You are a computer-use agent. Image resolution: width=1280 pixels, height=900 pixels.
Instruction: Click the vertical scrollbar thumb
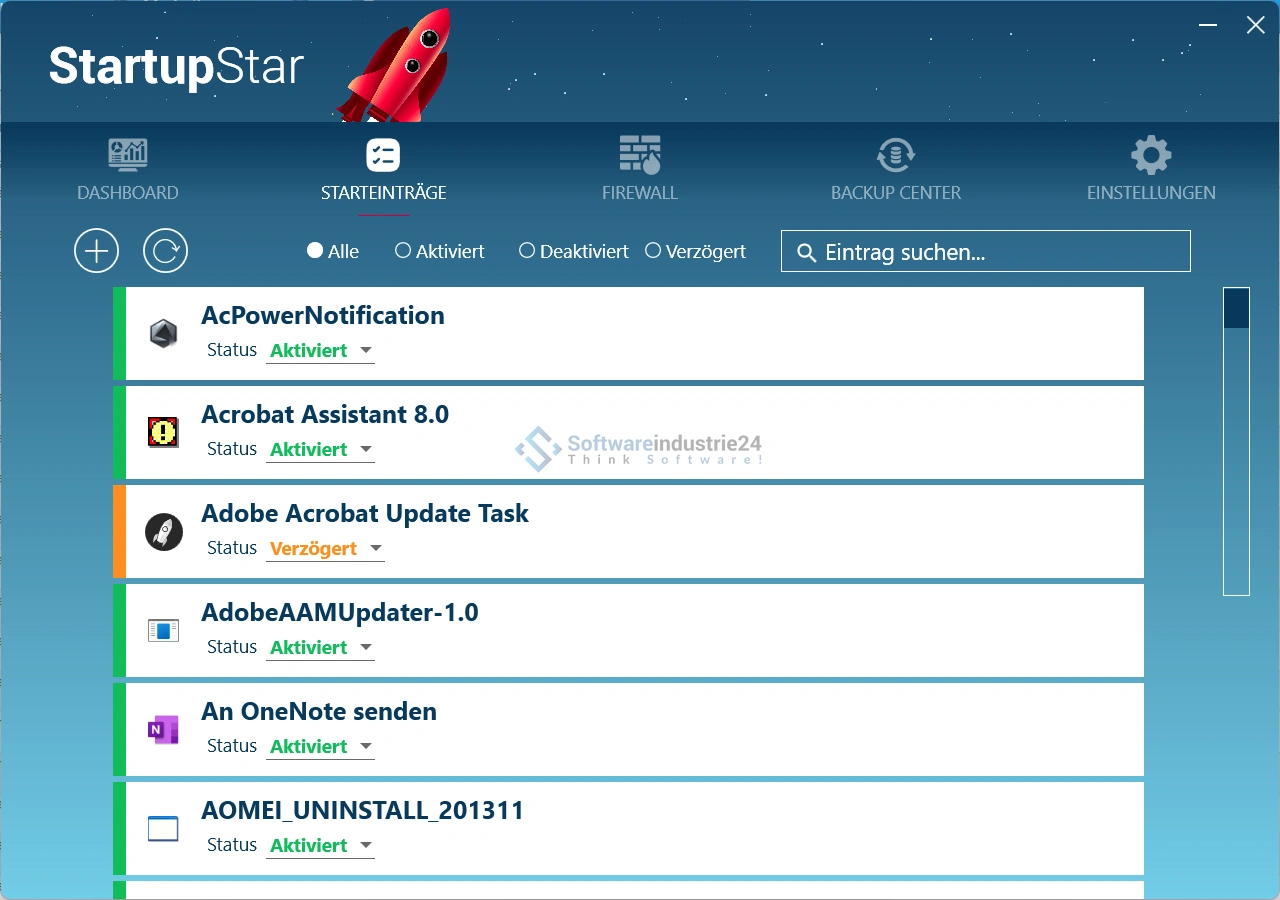coord(1236,308)
